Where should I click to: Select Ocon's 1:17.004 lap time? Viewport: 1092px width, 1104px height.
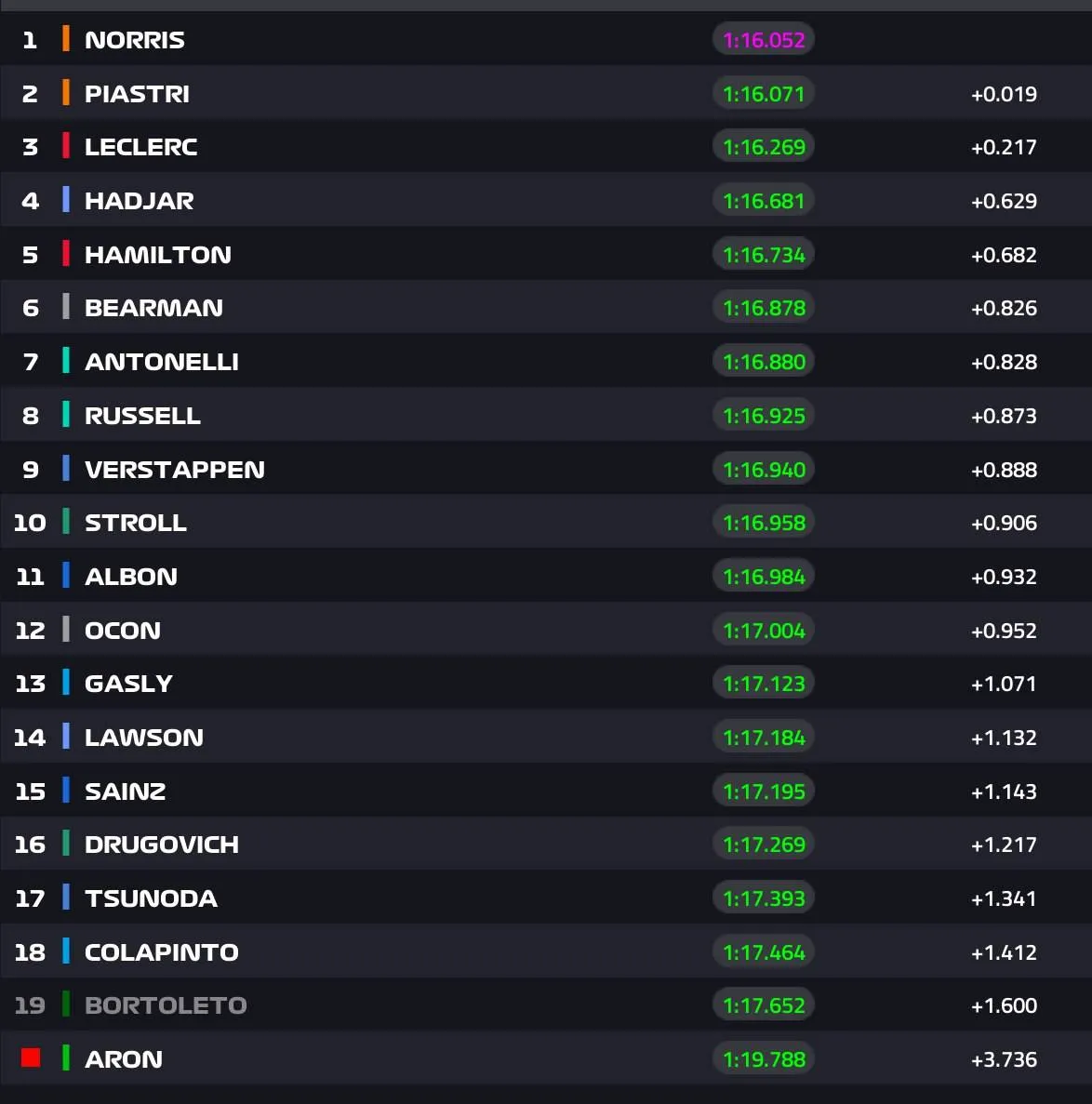point(764,631)
